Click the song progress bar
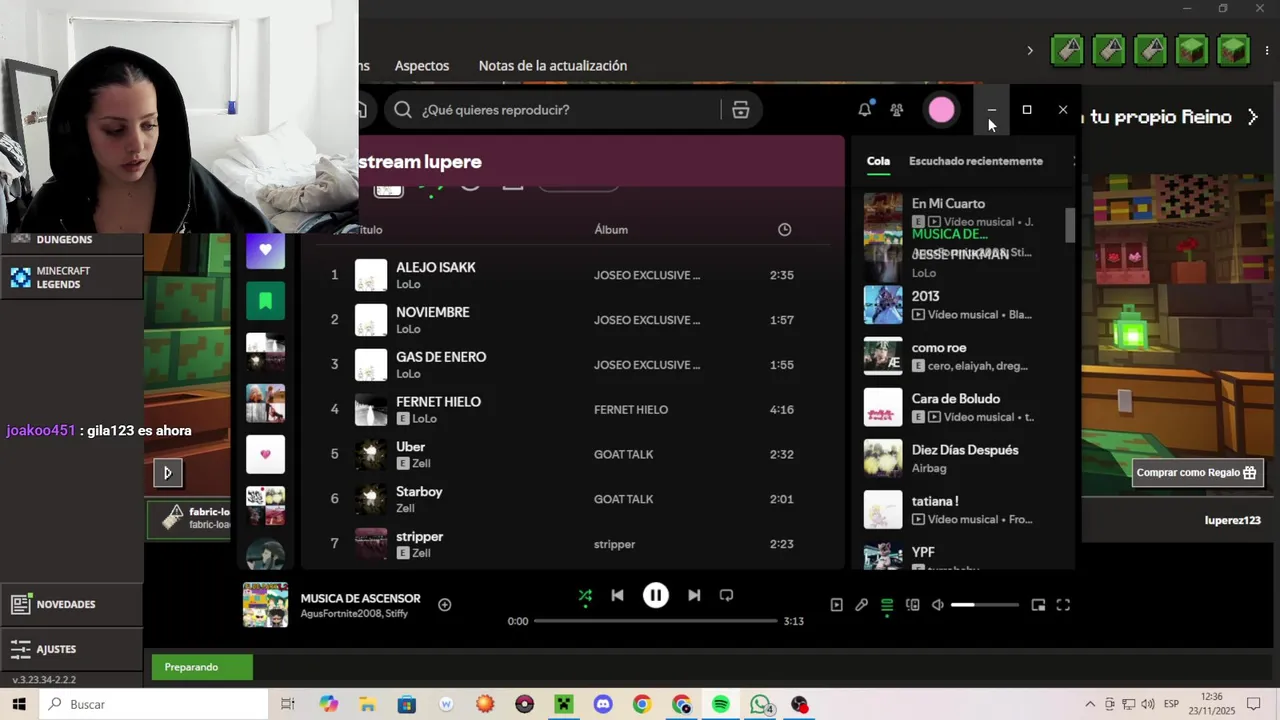The image size is (1280, 720). (x=655, y=621)
